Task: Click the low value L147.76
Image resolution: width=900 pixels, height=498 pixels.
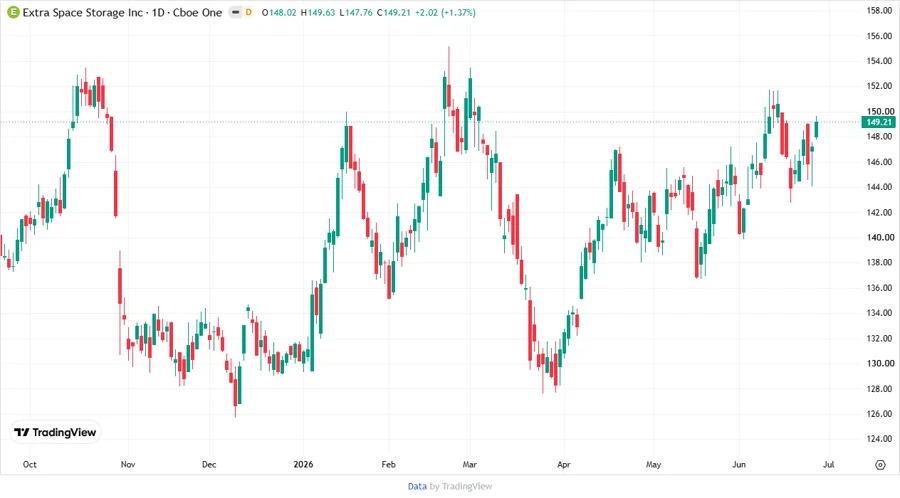Action: point(356,12)
